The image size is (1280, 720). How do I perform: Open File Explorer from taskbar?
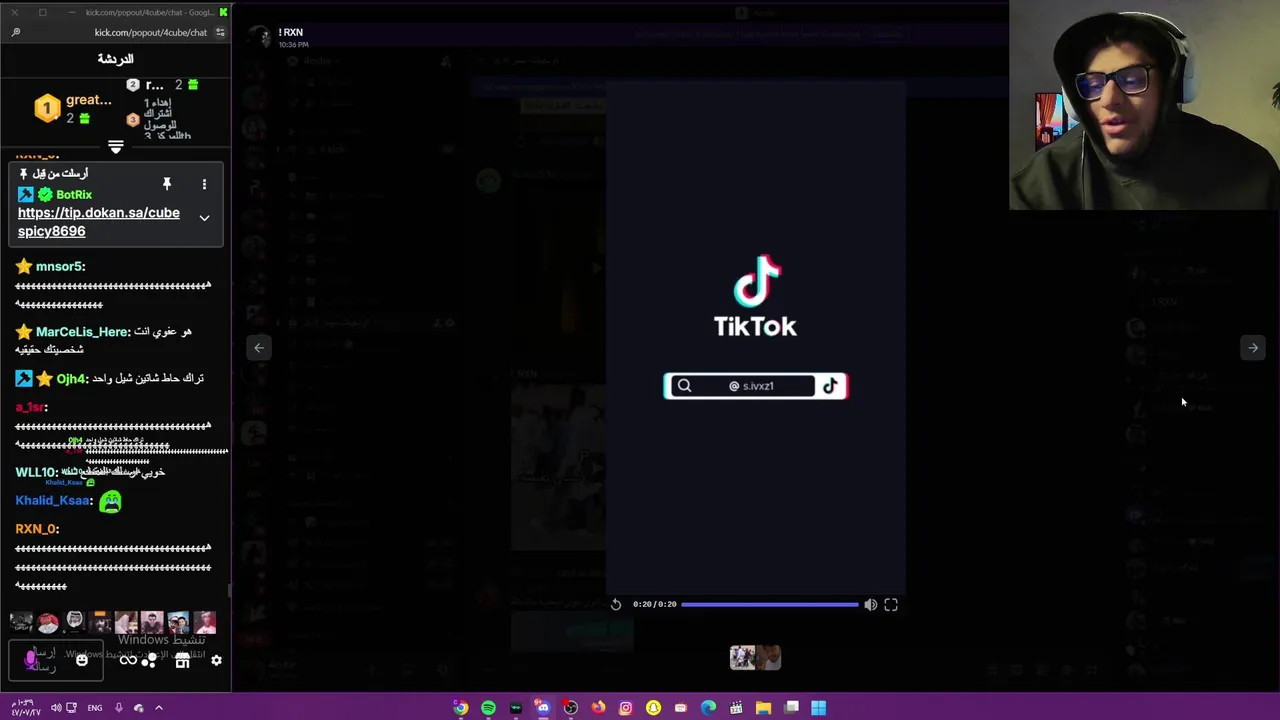(x=763, y=708)
